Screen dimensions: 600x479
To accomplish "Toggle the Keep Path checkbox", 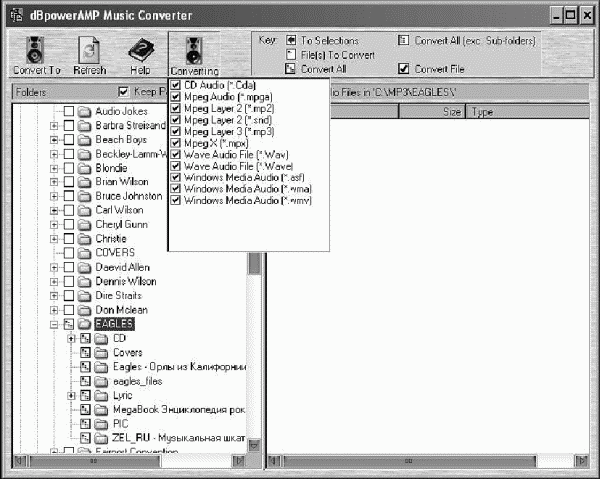I will [x=123, y=92].
